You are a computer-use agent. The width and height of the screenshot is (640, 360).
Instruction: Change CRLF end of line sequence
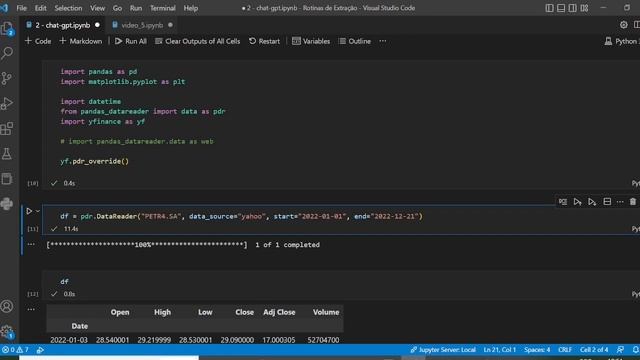pos(565,350)
